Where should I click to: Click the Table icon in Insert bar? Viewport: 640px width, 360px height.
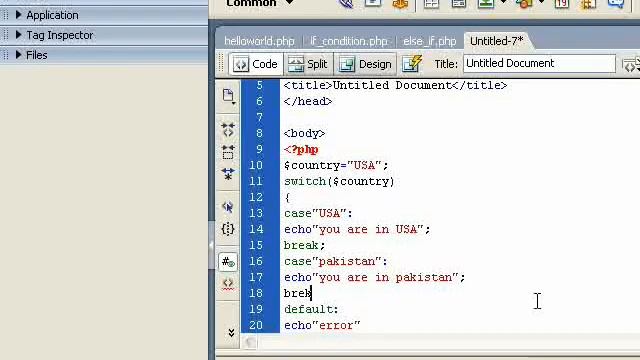(431, 4)
